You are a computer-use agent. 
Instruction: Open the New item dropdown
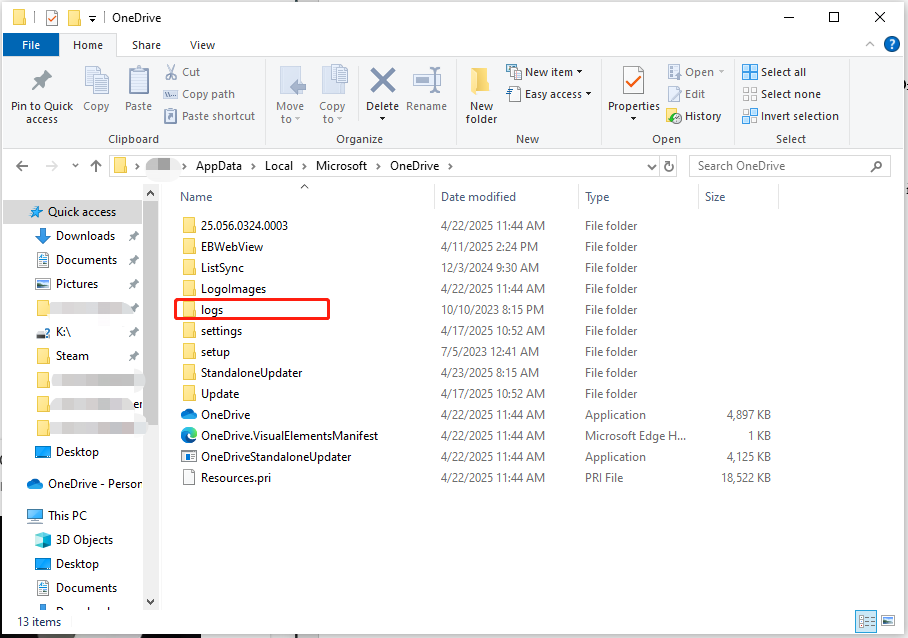coord(544,72)
